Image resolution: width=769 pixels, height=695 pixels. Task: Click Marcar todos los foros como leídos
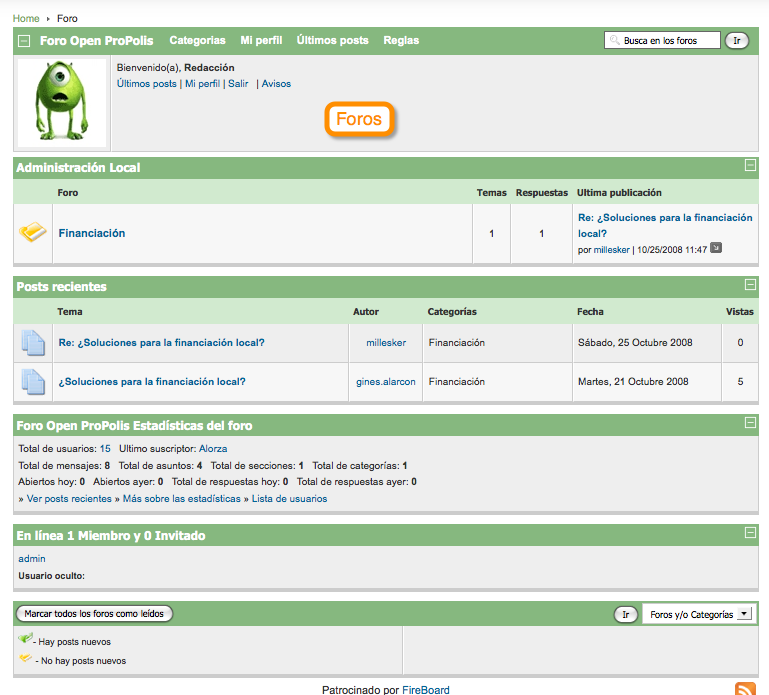[94, 614]
